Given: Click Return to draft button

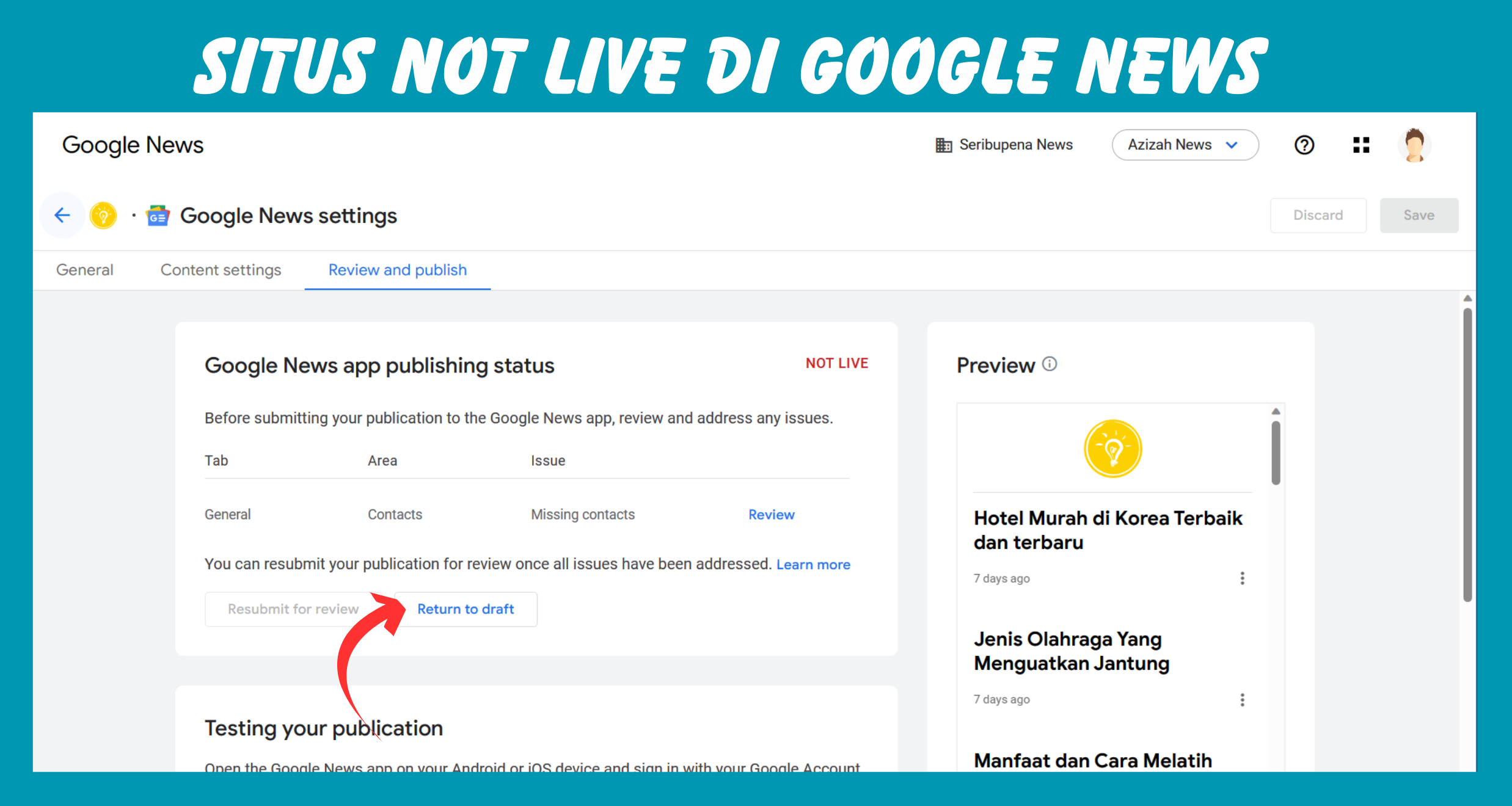Looking at the screenshot, I should pos(466,609).
